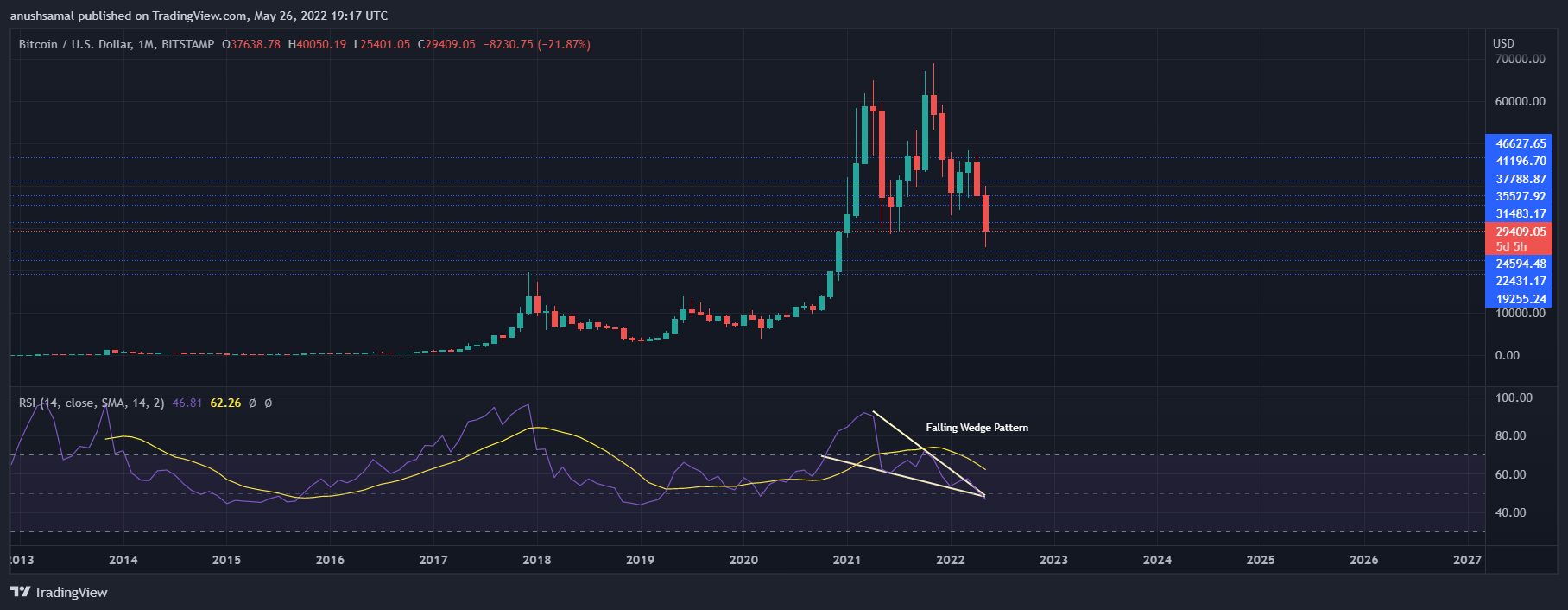
Task: Click the RSI value 46.81
Action: (187, 403)
